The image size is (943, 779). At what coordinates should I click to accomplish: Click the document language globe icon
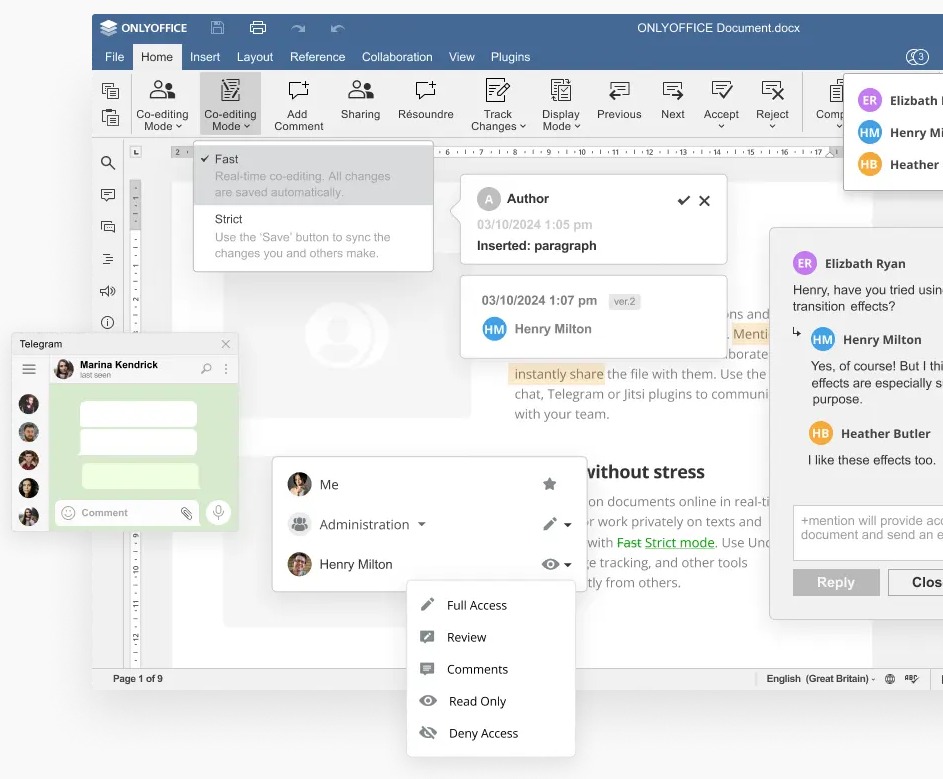[x=890, y=679]
